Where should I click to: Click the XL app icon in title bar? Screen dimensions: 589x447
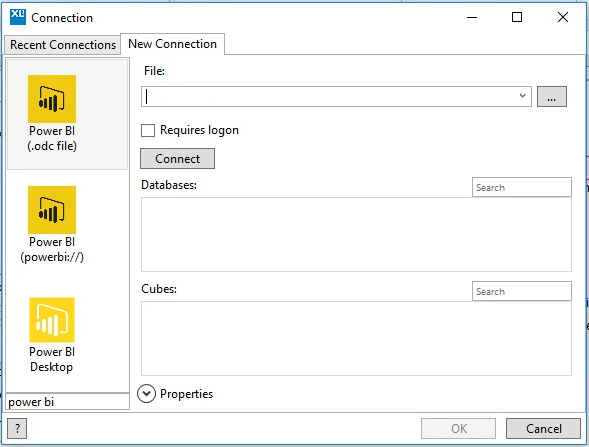tap(18, 17)
